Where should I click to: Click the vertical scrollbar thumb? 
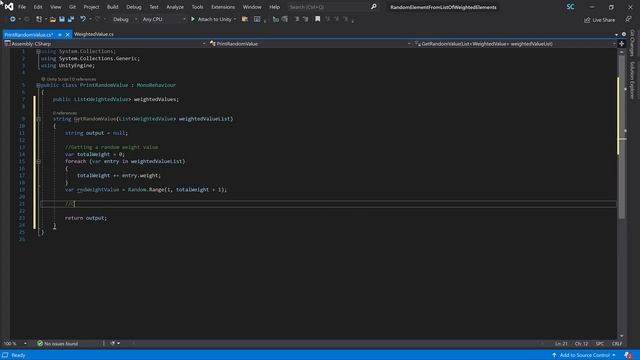pos(622,138)
